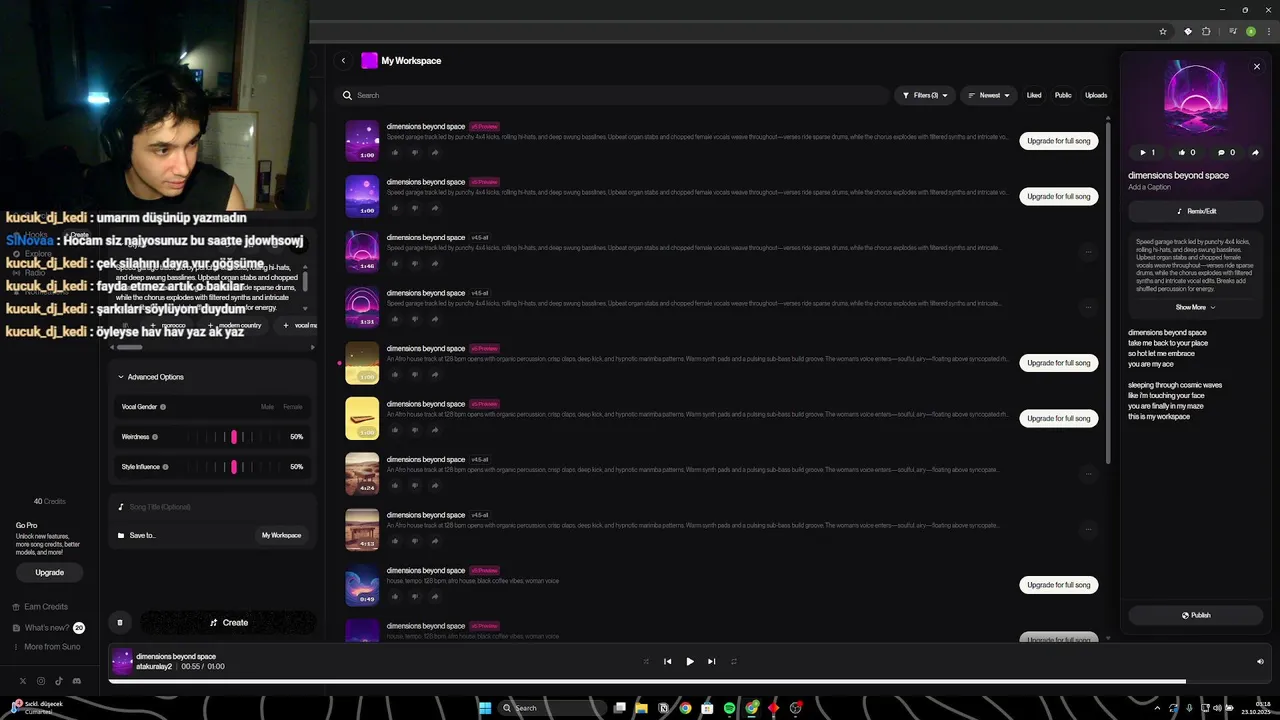Screen dimensions: 1280x720
Task: Click the trash icon next to Create
Action: click(120, 622)
